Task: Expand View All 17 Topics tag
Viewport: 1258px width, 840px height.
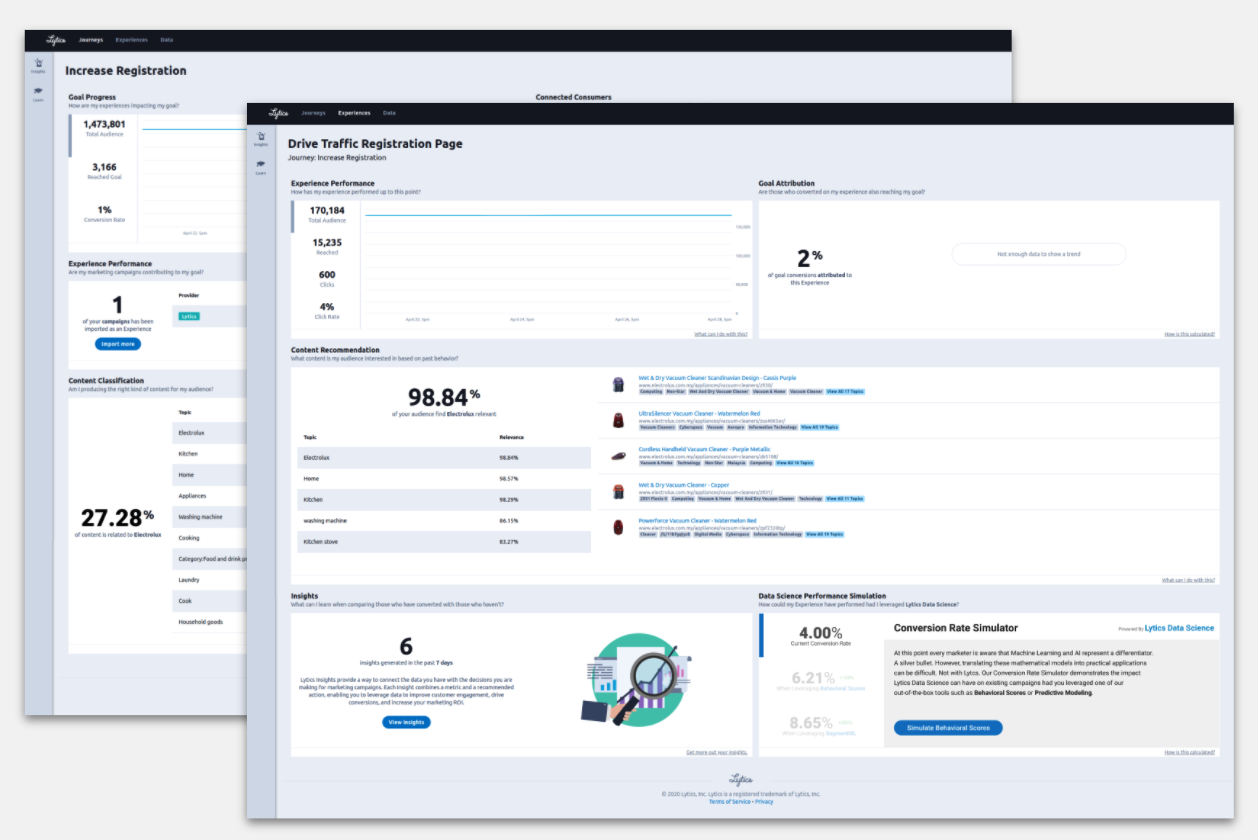Action: coord(846,392)
